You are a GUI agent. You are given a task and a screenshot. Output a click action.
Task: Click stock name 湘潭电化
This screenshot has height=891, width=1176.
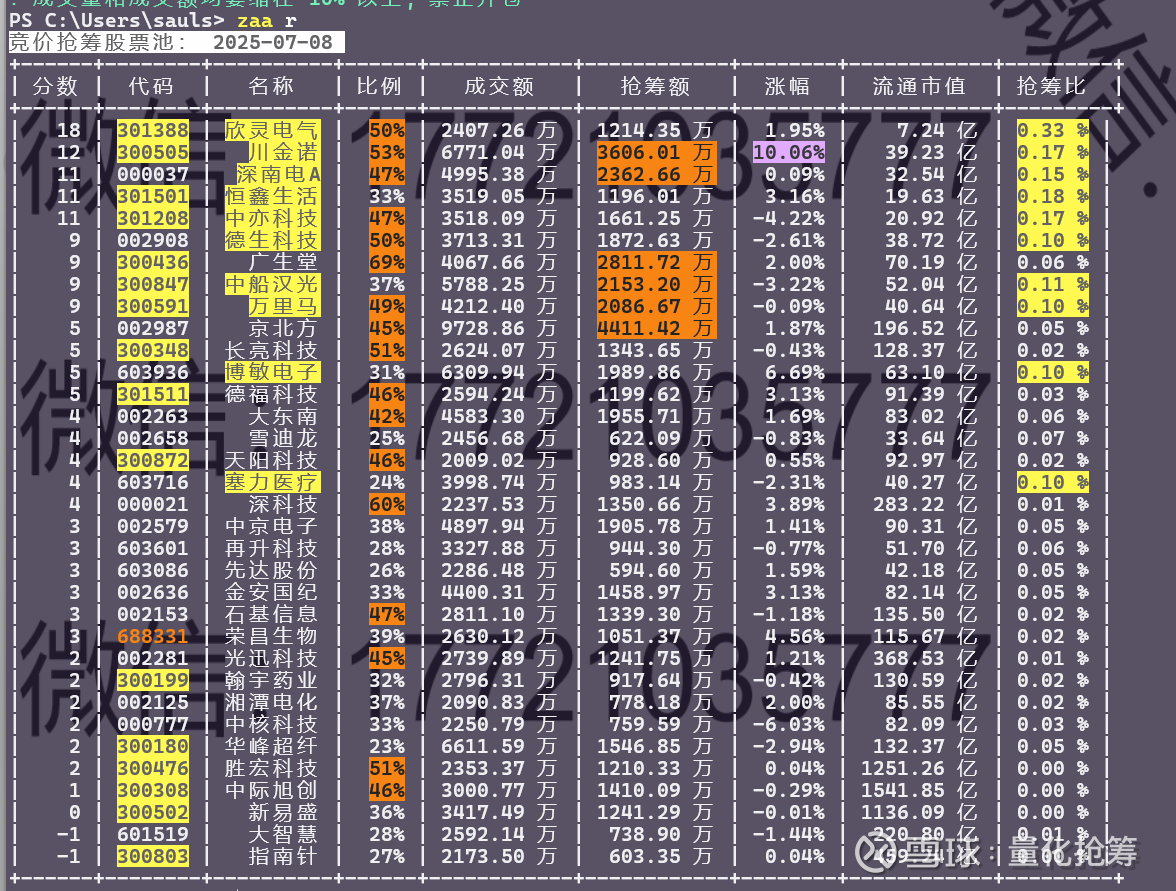click(x=272, y=703)
